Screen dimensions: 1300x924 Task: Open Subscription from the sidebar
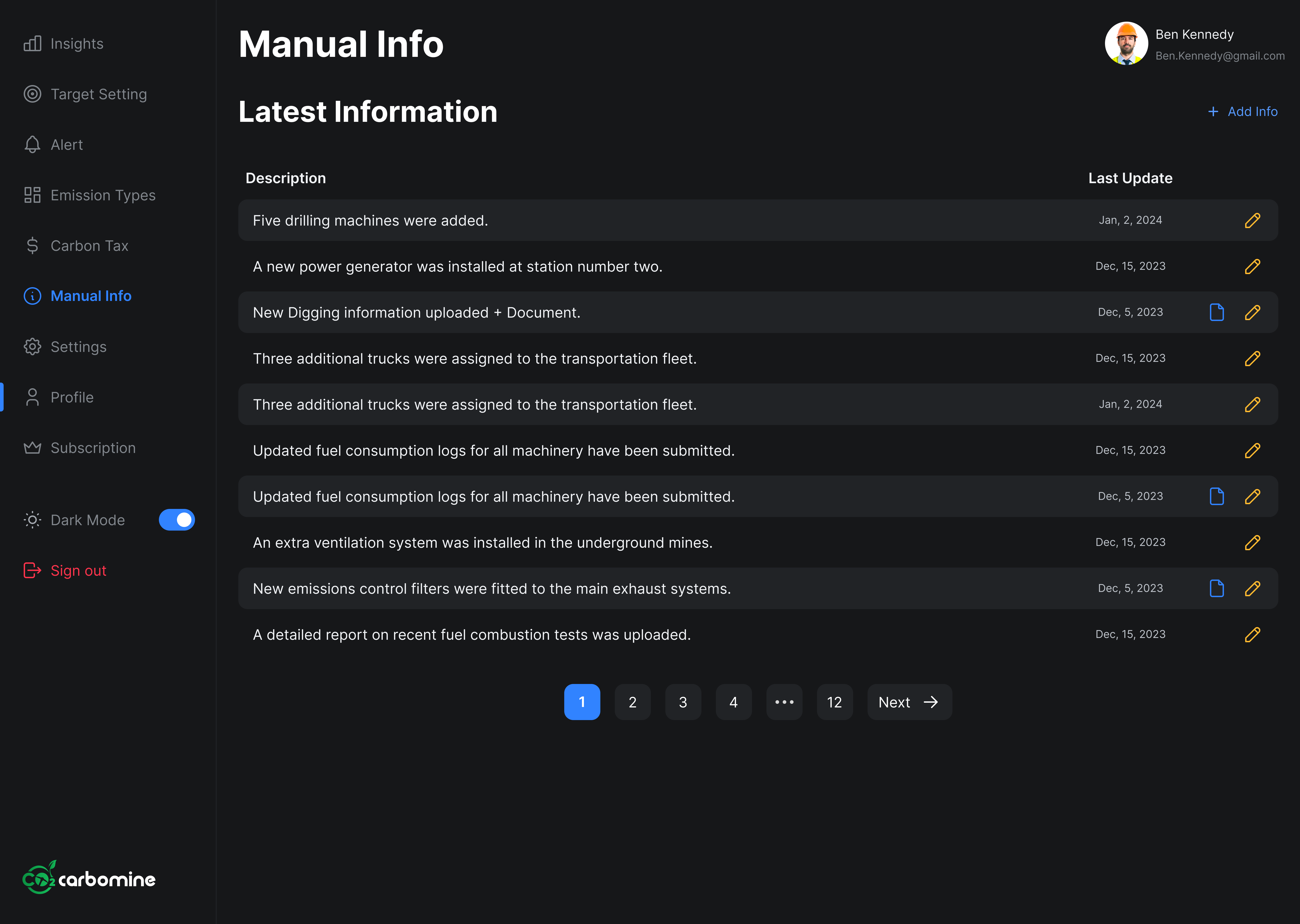[93, 448]
